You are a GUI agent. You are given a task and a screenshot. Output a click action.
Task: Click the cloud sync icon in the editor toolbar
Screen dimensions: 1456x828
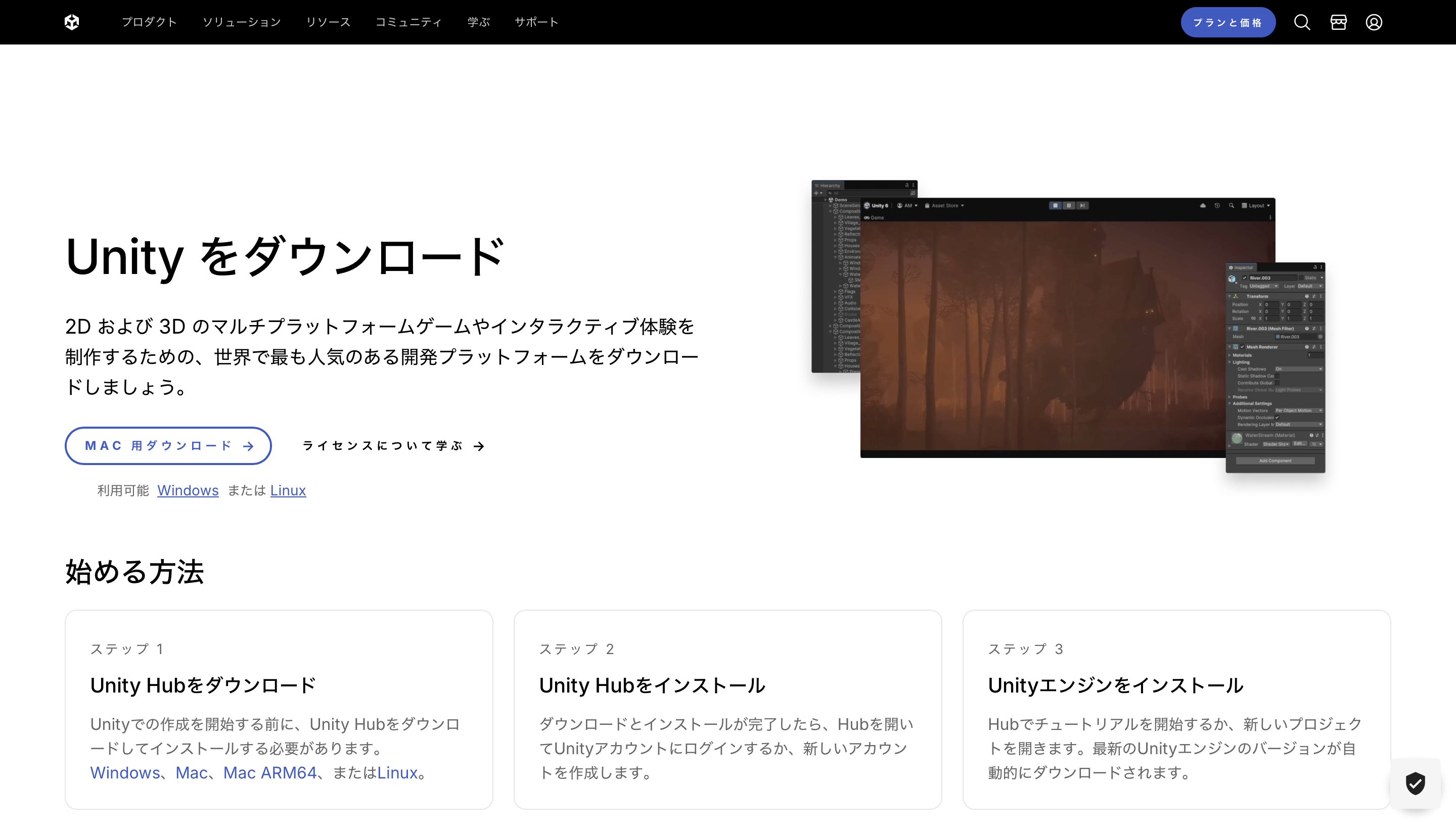pyautogui.click(x=1203, y=206)
